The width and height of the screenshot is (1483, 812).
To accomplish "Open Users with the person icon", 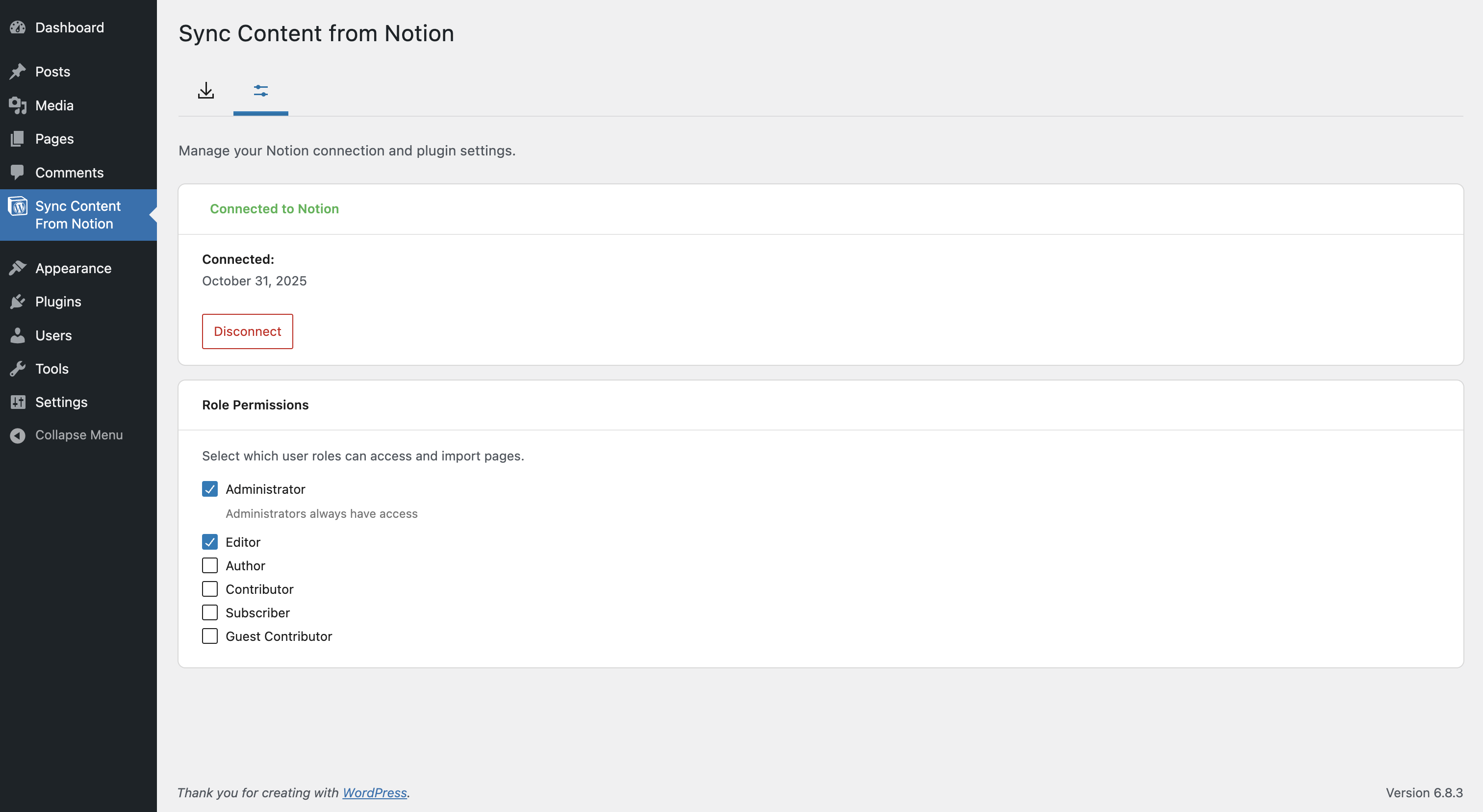I will 18,335.
